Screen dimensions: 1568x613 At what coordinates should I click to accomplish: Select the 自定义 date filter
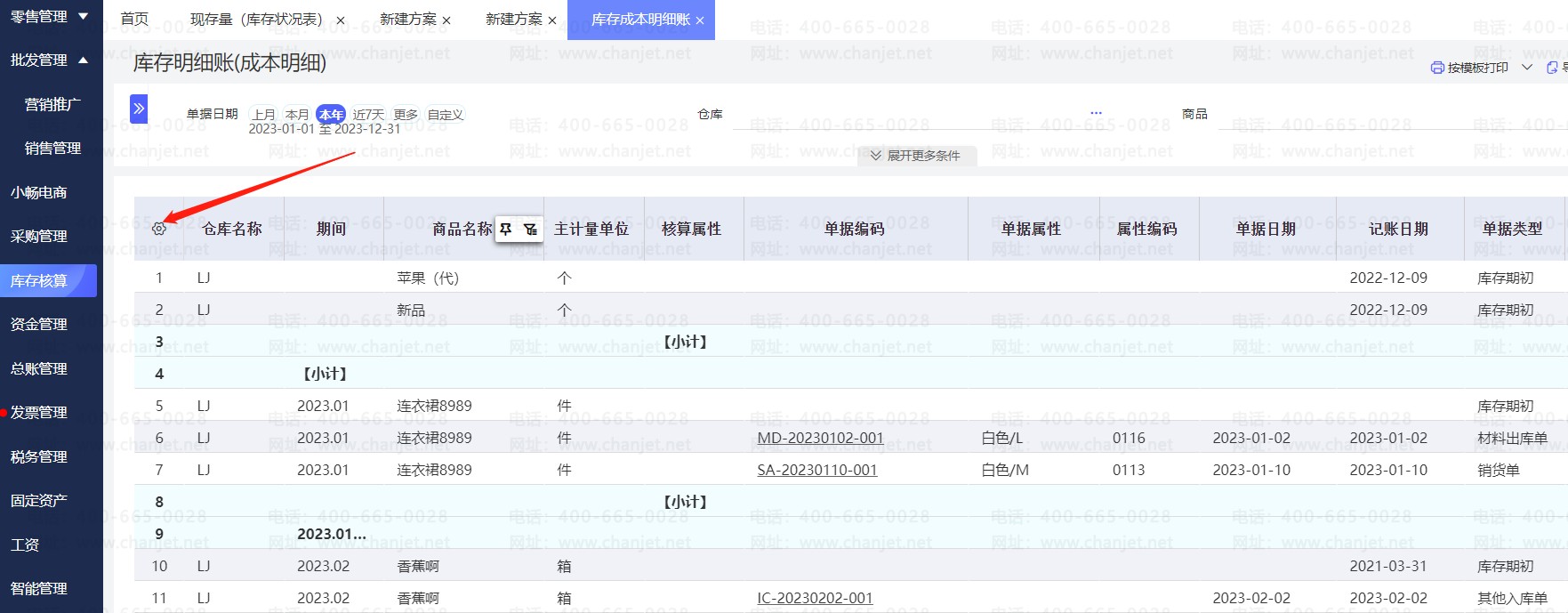[446, 114]
